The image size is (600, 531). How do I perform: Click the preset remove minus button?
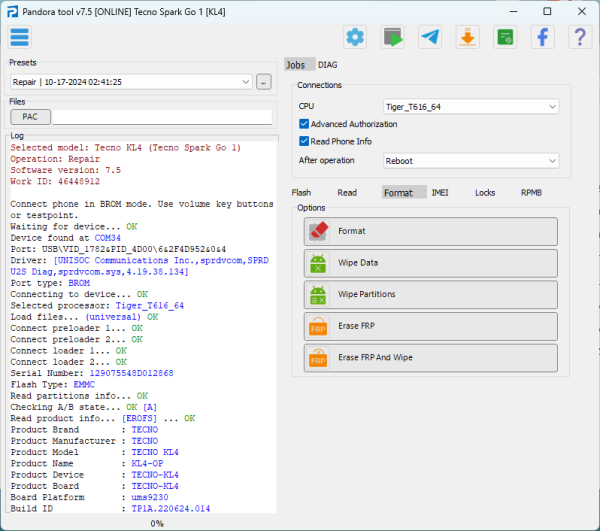tap(264, 82)
